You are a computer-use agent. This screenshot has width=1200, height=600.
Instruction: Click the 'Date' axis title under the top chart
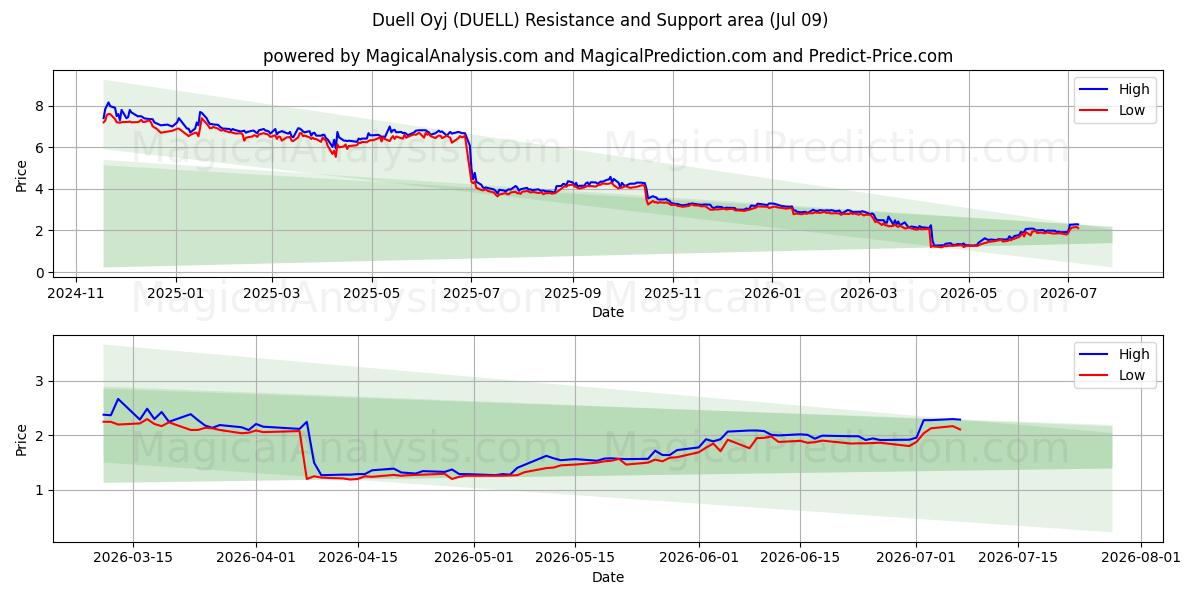607,312
